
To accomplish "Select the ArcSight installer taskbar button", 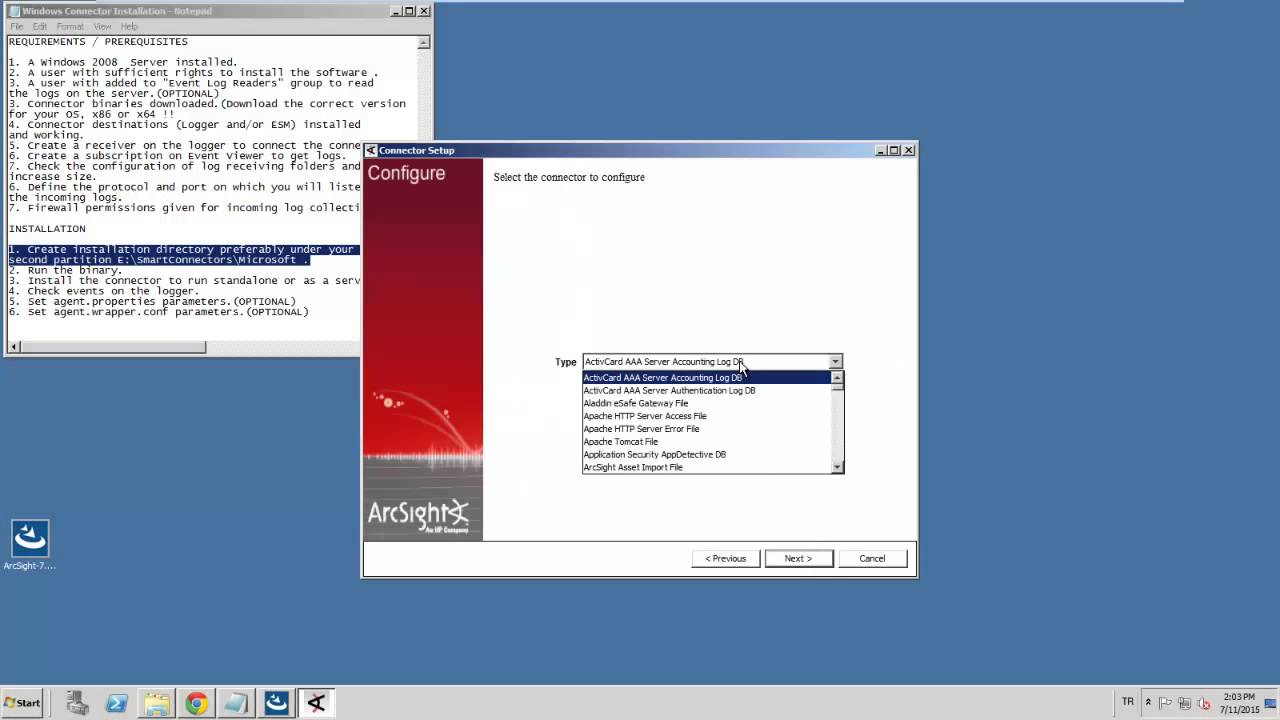I will pyautogui.click(x=276, y=703).
